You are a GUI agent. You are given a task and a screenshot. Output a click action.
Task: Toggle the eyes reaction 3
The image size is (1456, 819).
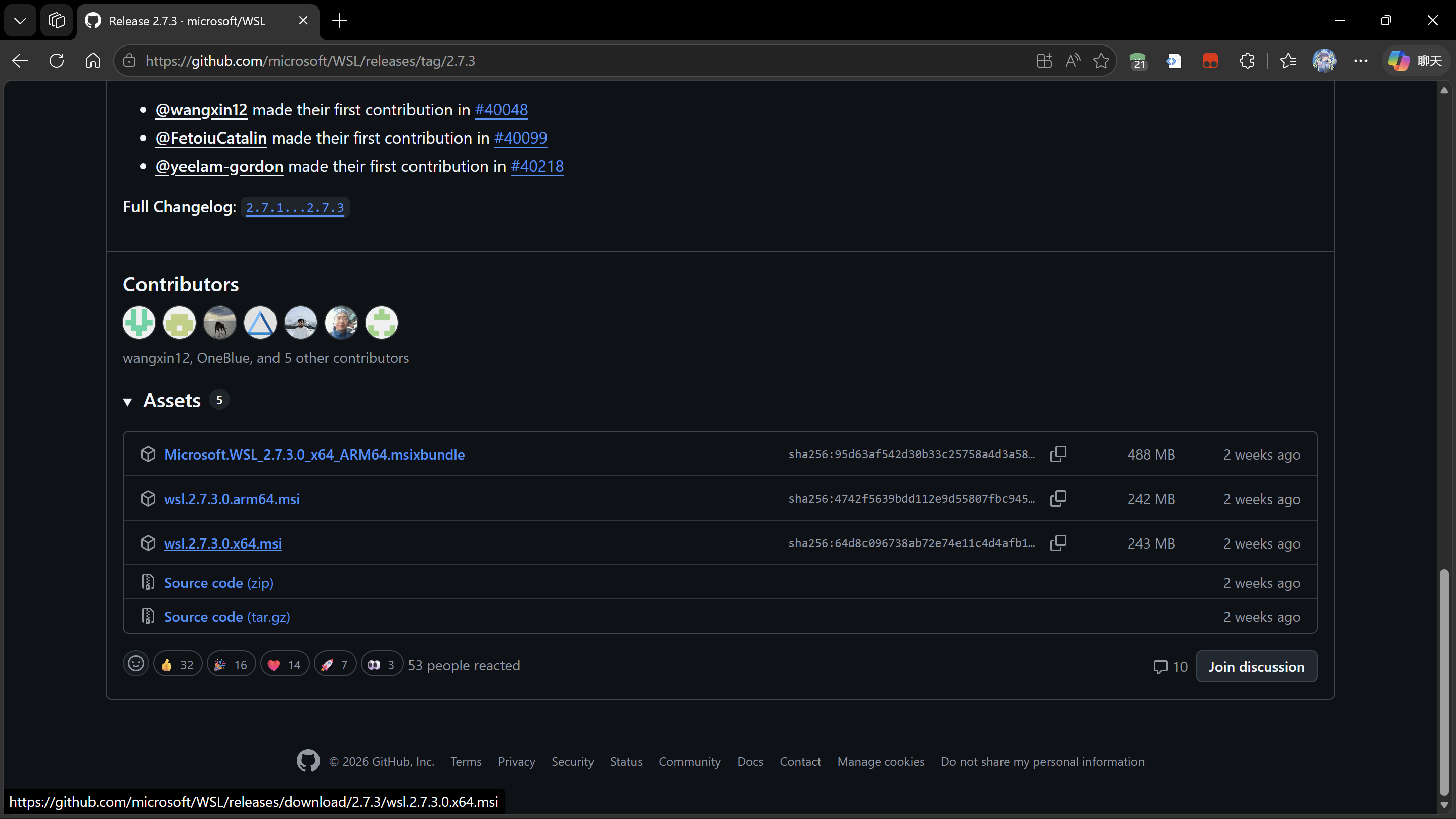pos(382,665)
